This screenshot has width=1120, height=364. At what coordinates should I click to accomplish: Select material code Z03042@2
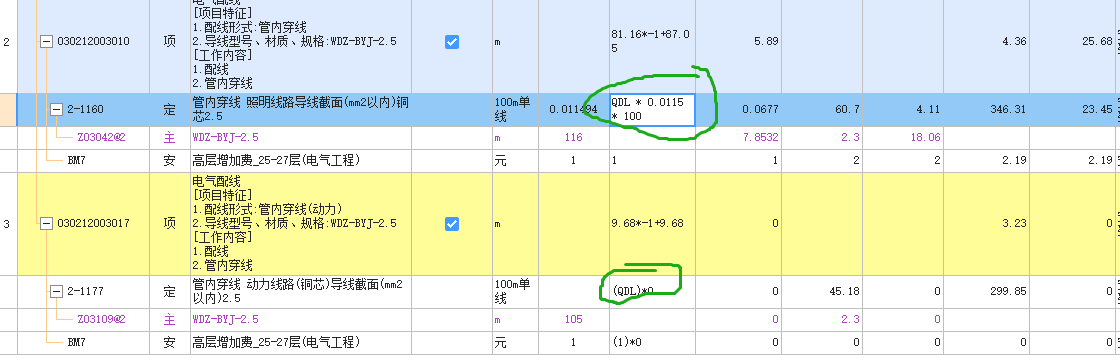[x=101, y=137]
